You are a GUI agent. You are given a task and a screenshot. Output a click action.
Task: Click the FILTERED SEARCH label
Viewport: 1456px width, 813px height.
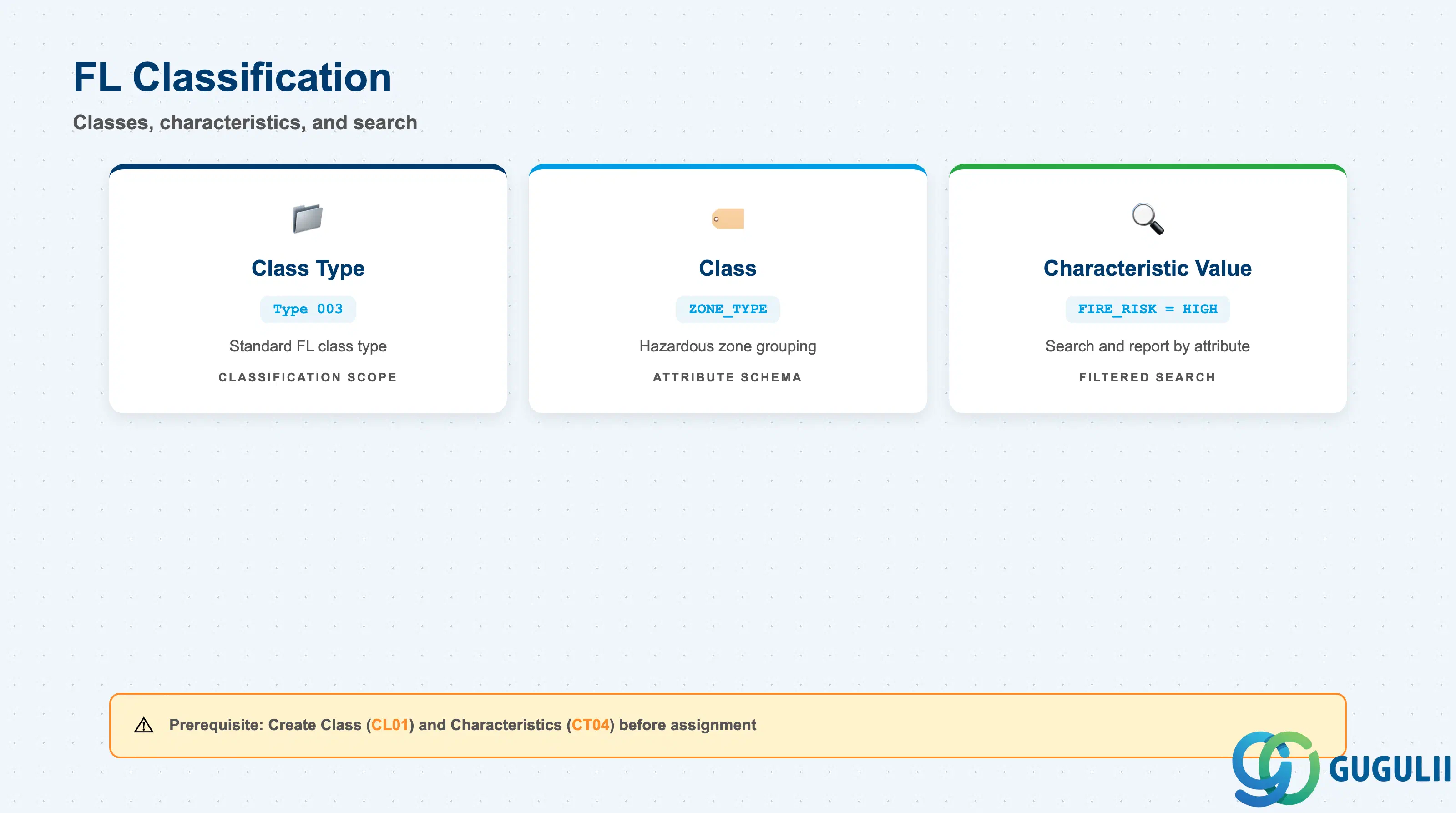coord(1148,377)
